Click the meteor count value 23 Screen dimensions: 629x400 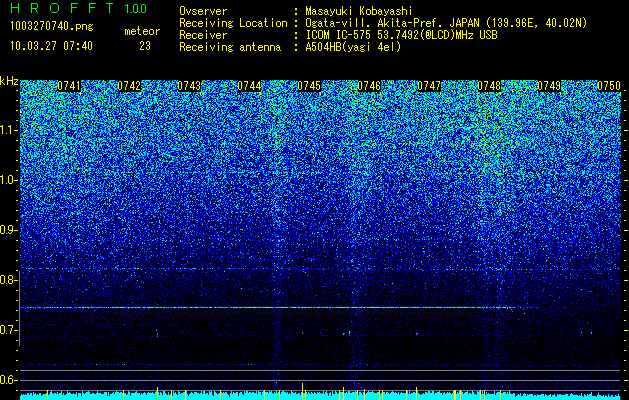[x=145, y=46]
